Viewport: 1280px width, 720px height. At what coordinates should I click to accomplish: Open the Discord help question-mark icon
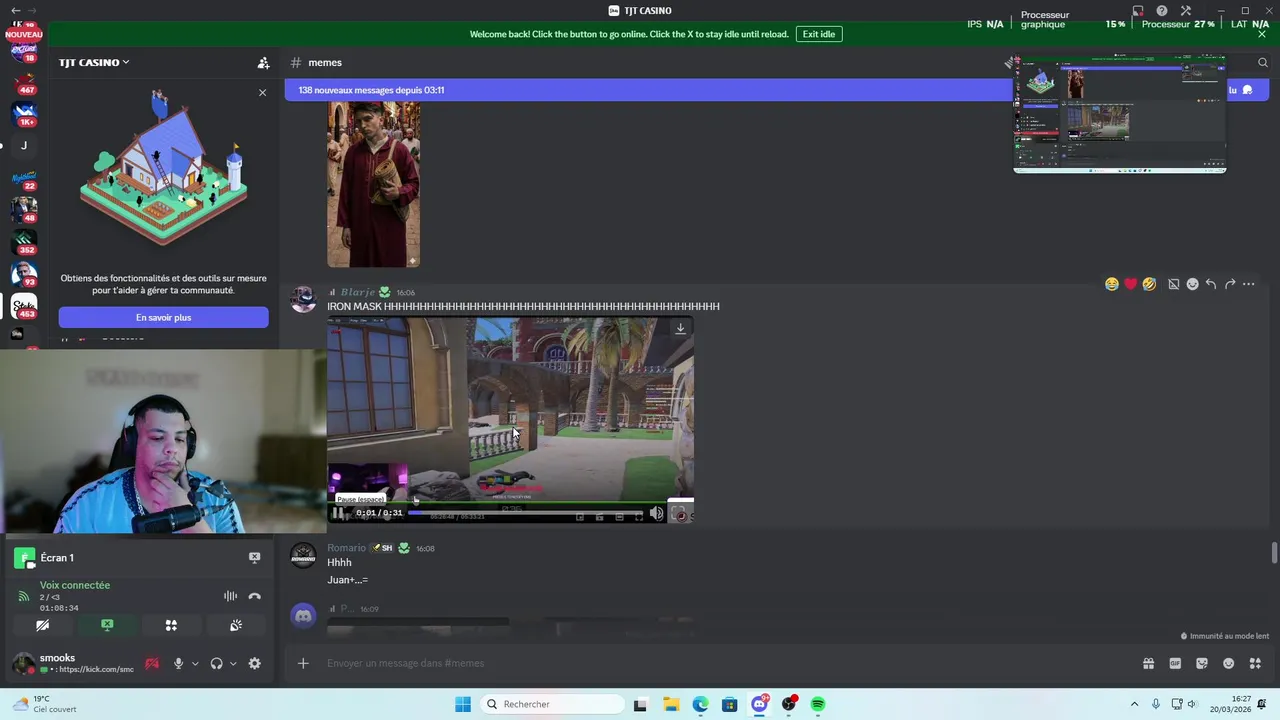click(x=1162, y=11)
